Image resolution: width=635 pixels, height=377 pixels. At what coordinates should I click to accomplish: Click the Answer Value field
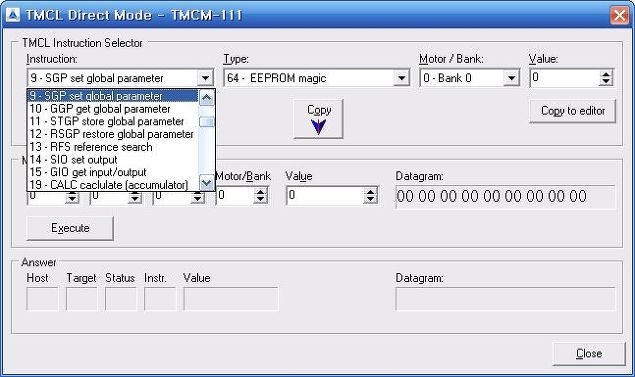coord(231,299)
